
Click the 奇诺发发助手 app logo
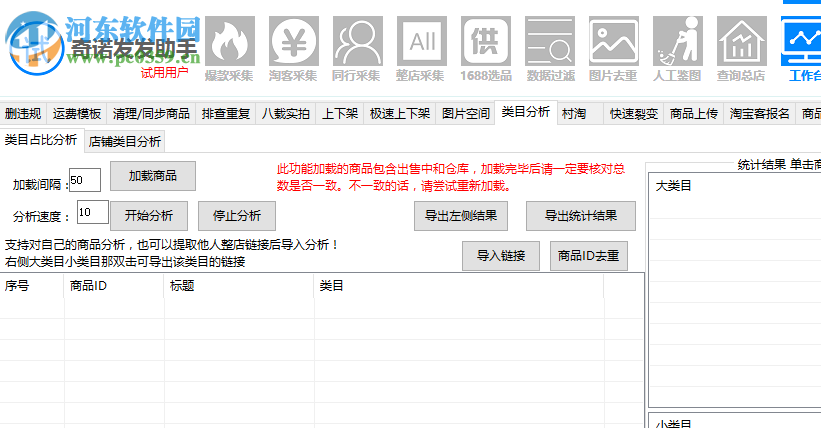(35, 44)
